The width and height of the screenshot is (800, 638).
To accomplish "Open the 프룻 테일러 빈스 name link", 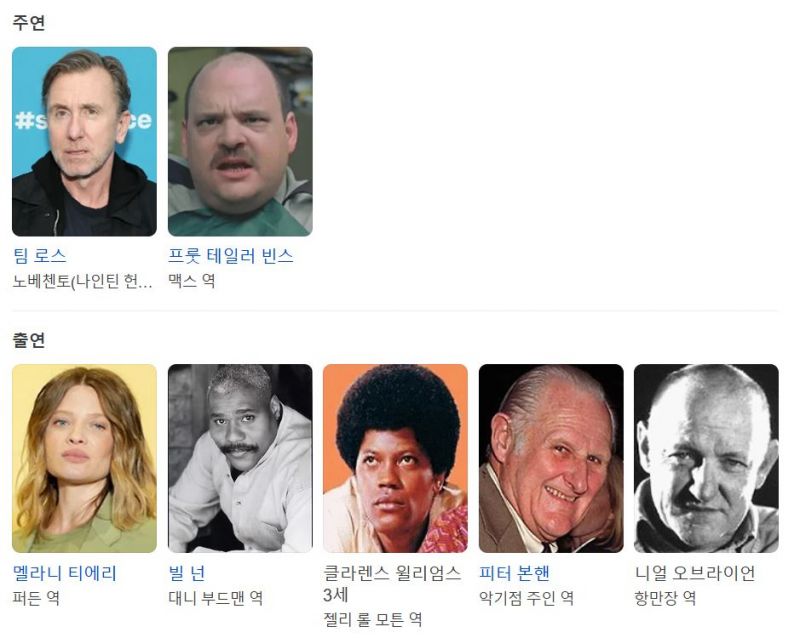I will point(231,256).
